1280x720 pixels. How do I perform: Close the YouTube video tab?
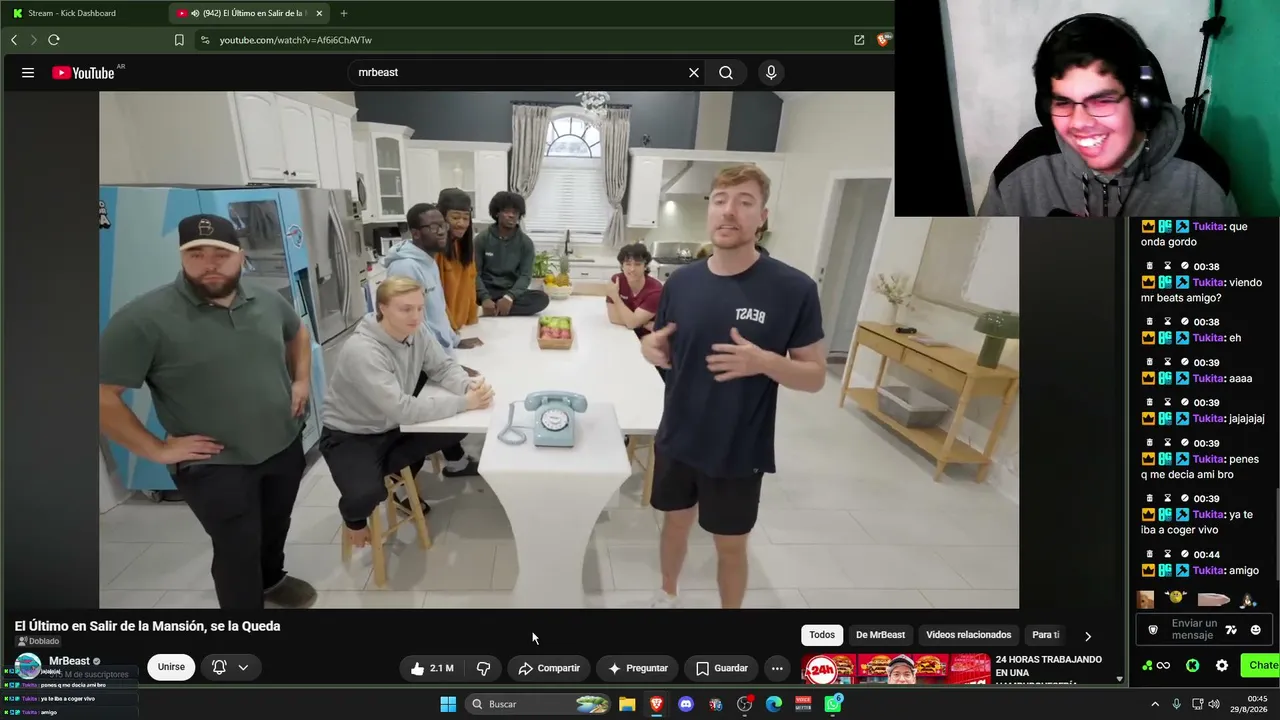coord(319,13)
